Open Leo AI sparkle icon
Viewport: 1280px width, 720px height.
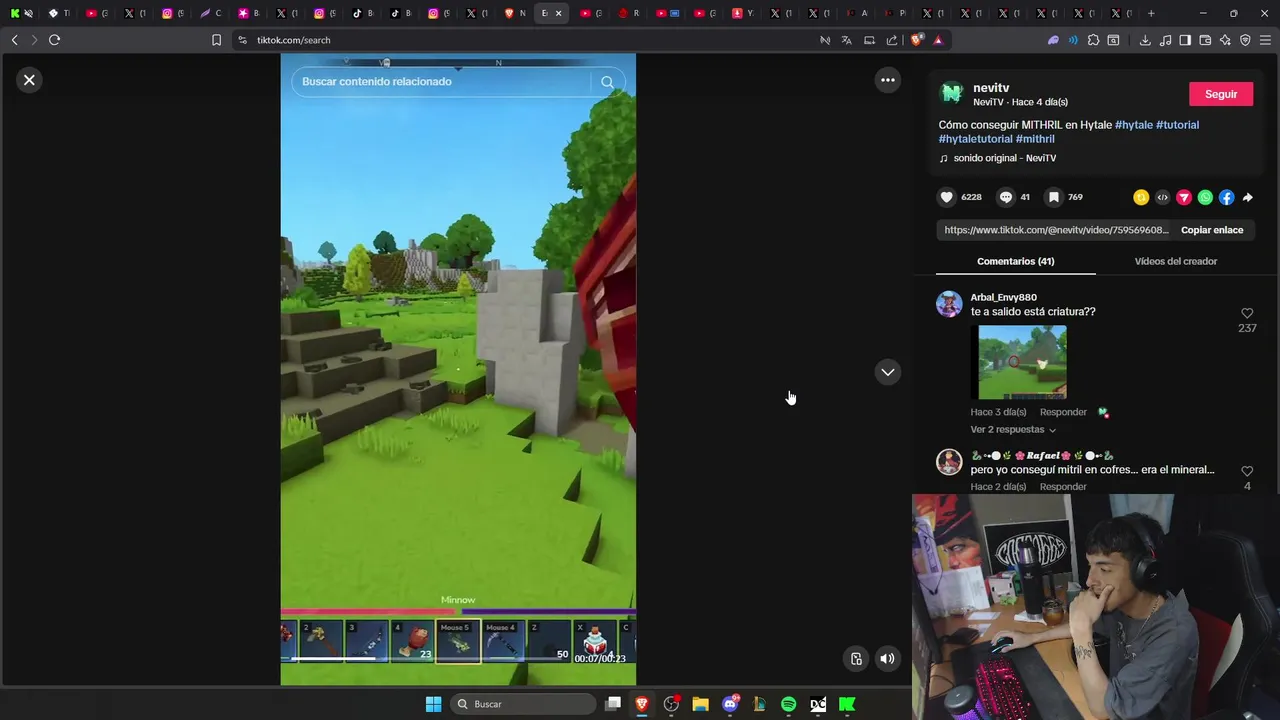click(1225, 40)
